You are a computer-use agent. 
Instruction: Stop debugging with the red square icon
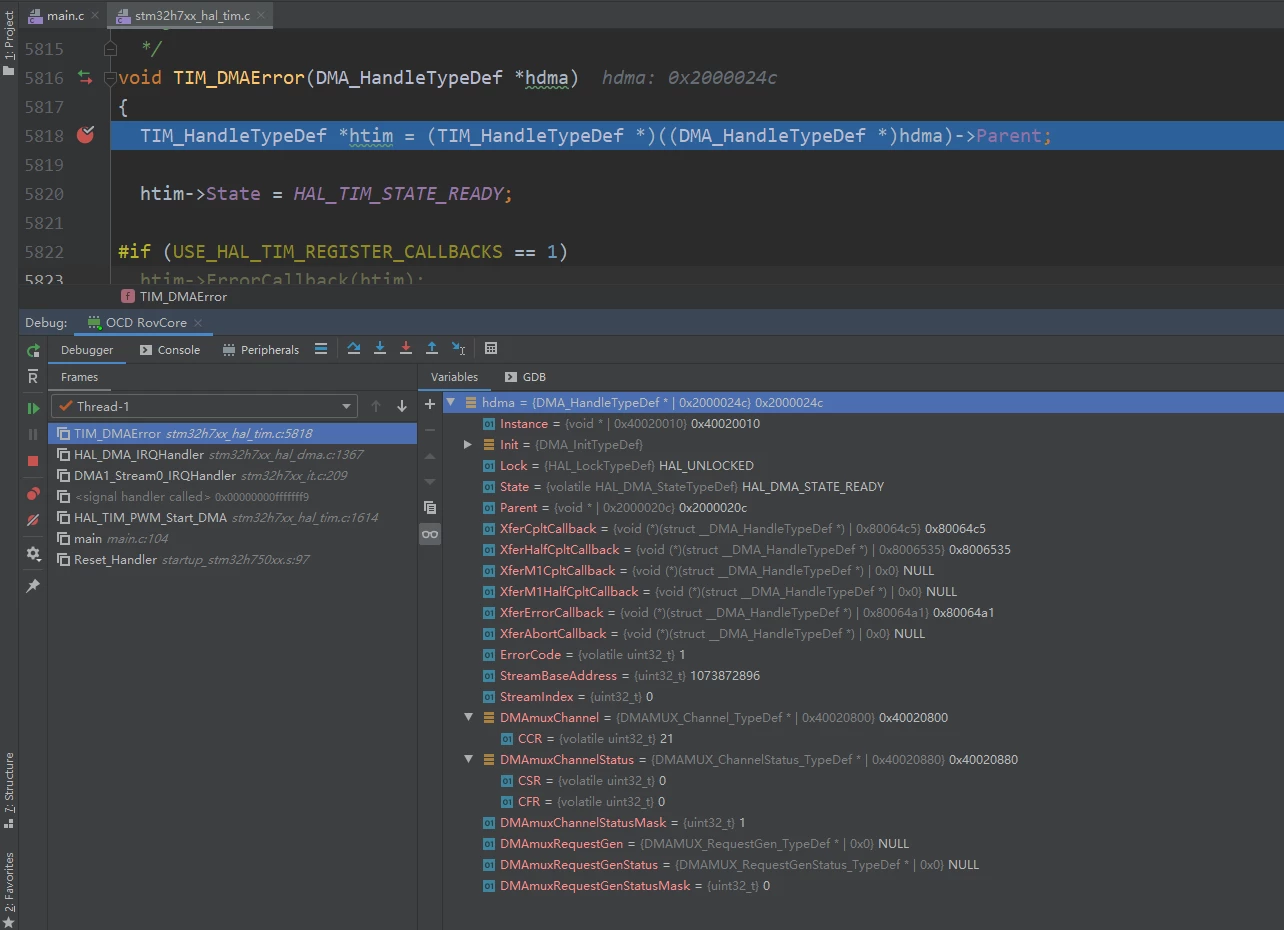[33, 461]
